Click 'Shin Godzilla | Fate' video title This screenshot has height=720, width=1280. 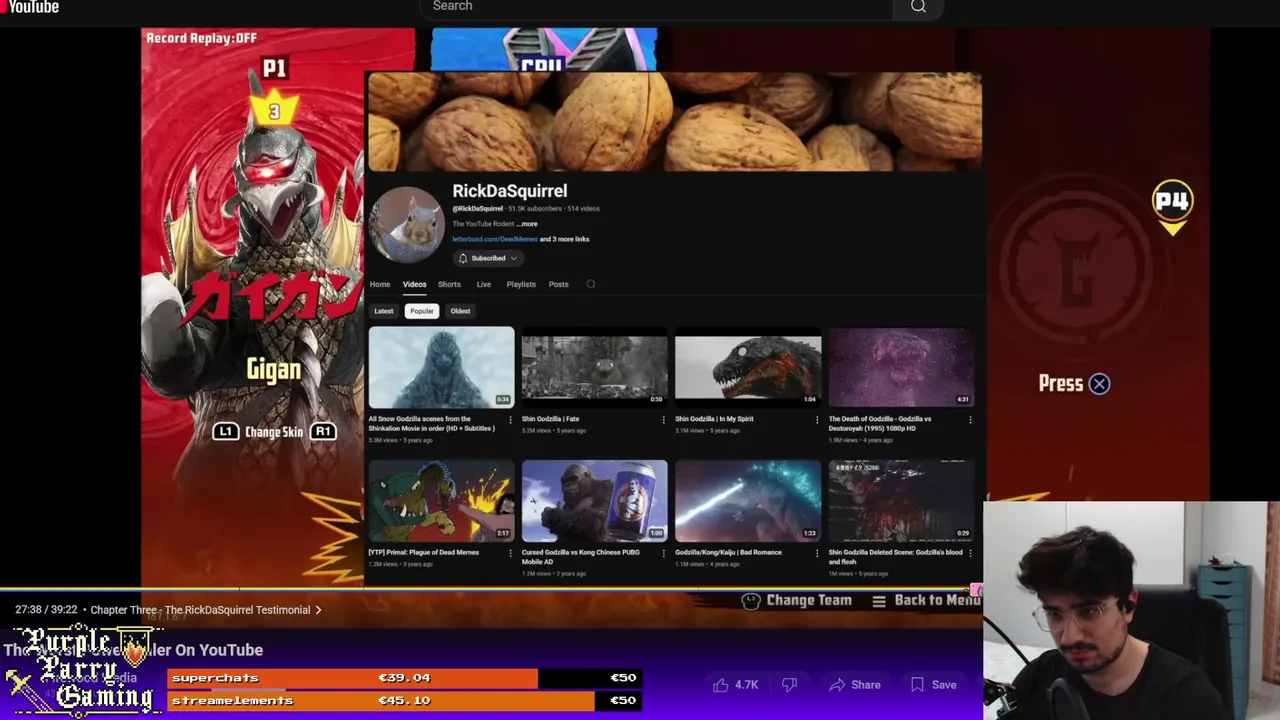point(550,419)
